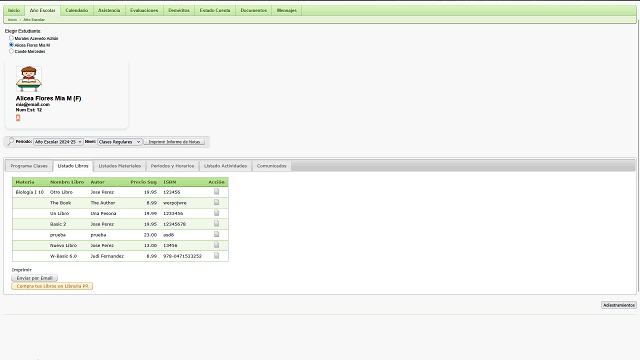Open the Asistencia menu tab

click(109, 10)
